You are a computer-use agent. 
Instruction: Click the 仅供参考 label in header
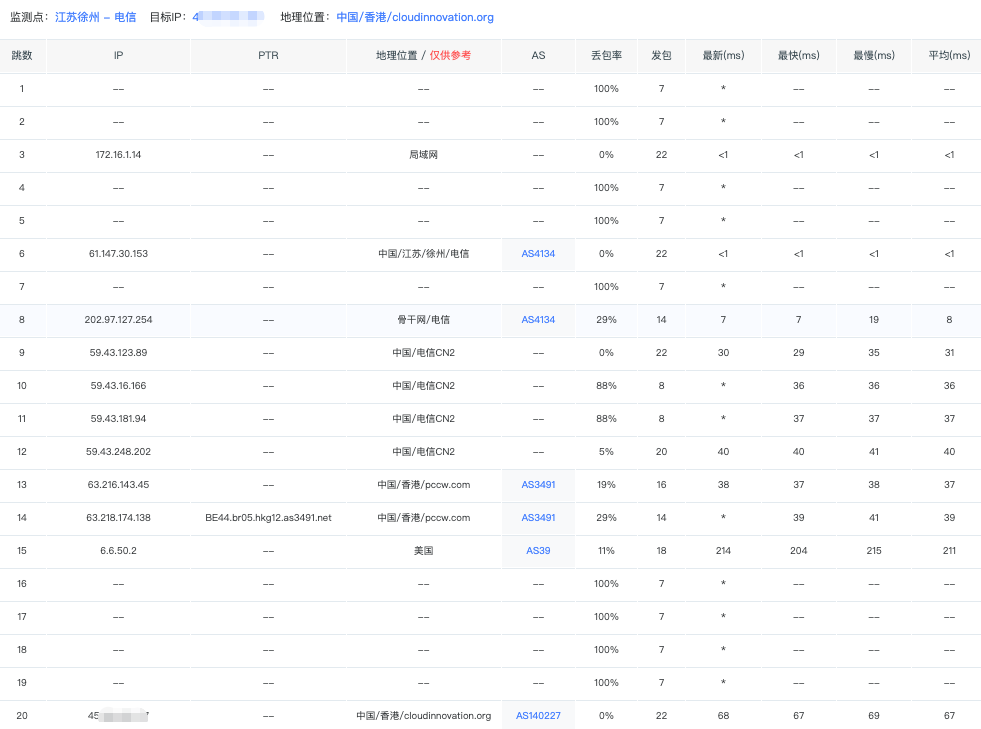(x=451, y=56)
